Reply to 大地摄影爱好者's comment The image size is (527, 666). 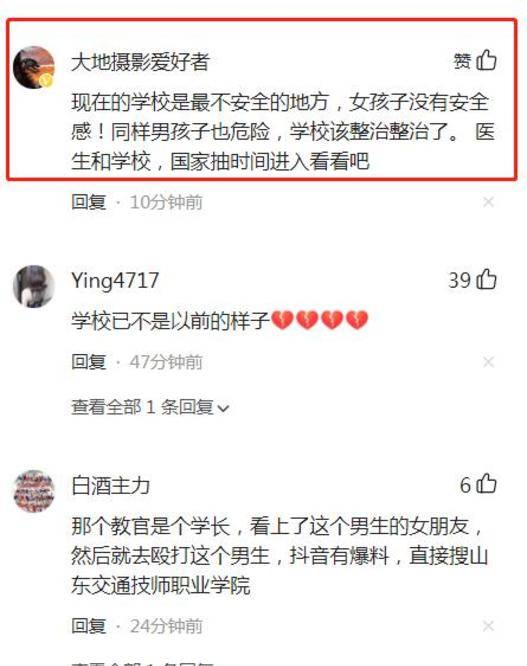(89, 202)
